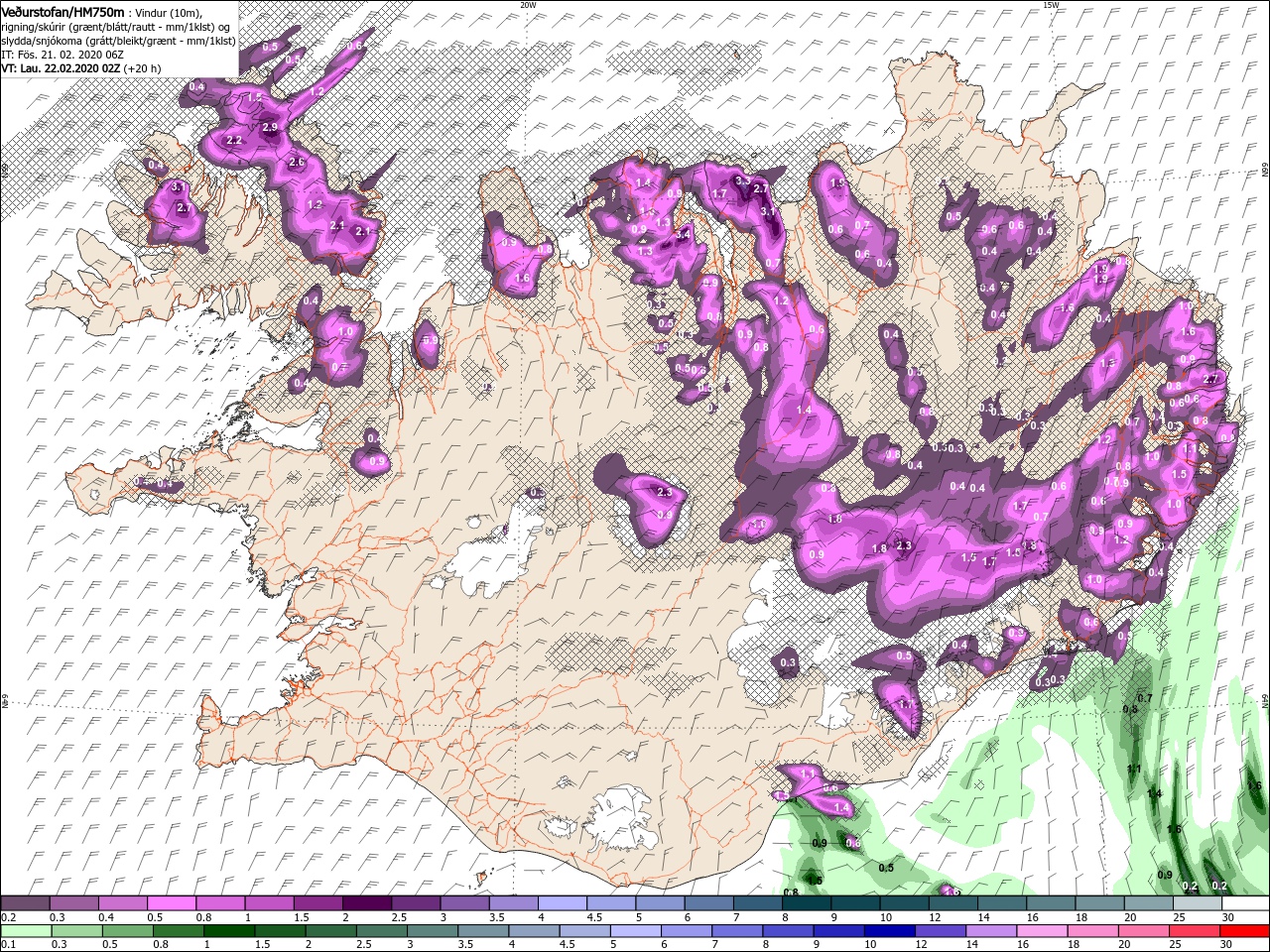Click the 15W longitude label

(x=1050, y=5)
